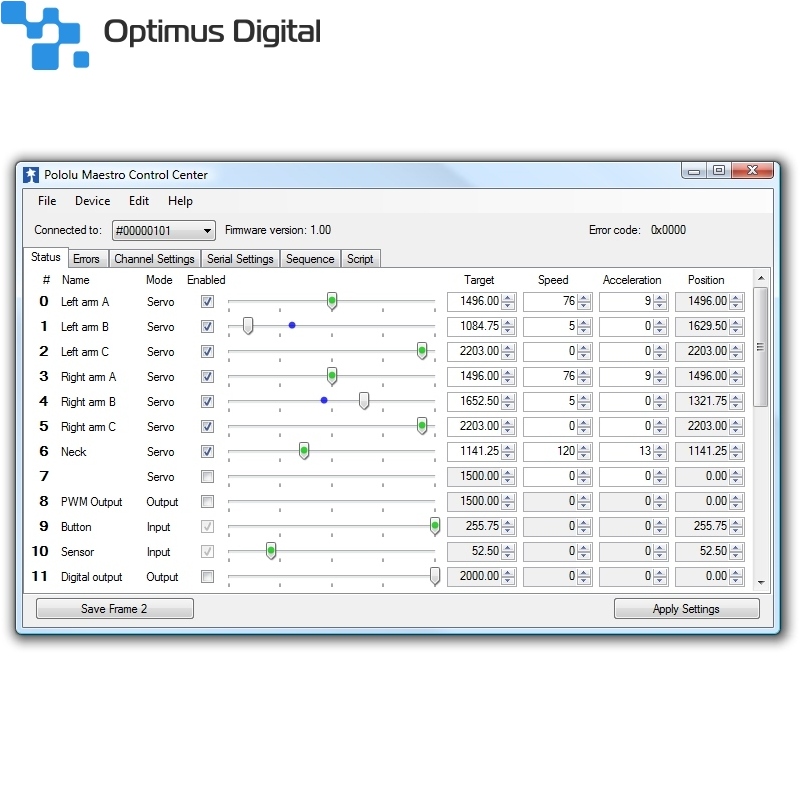Click the Right arm B slider handle

coord(364,401)
